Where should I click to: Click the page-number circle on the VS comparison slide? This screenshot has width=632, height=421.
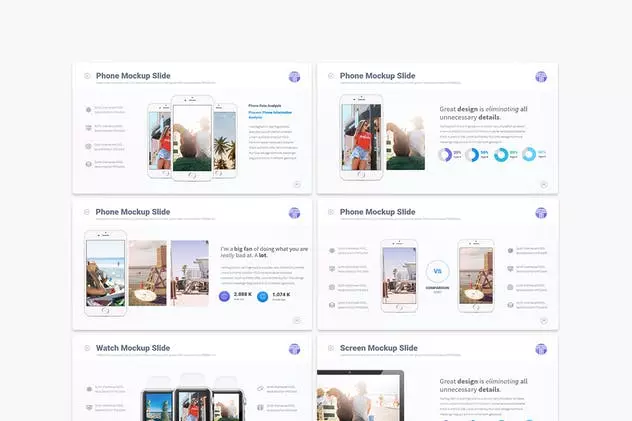(543, 321)
